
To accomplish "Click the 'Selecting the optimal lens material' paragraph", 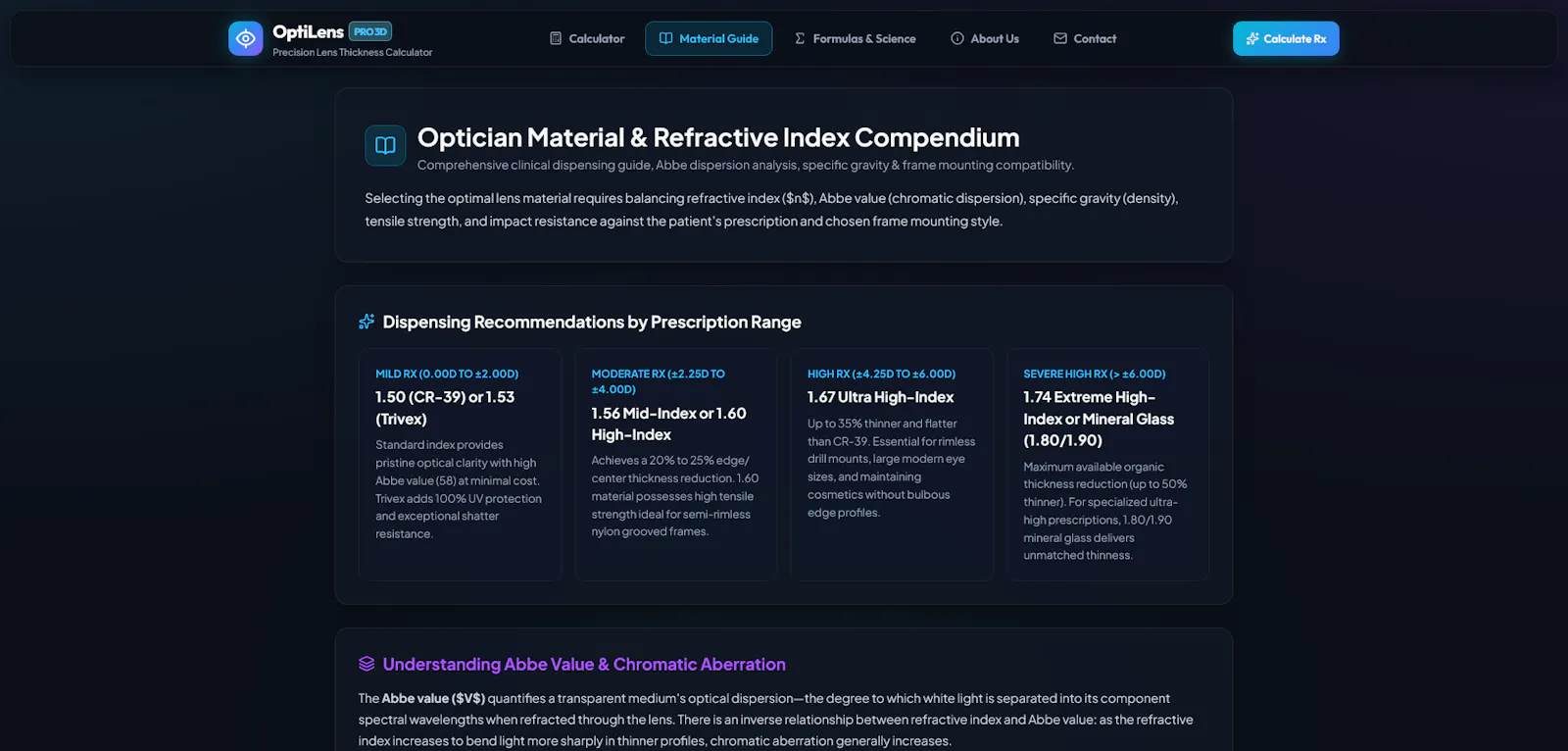I will [x=772, y=210].
